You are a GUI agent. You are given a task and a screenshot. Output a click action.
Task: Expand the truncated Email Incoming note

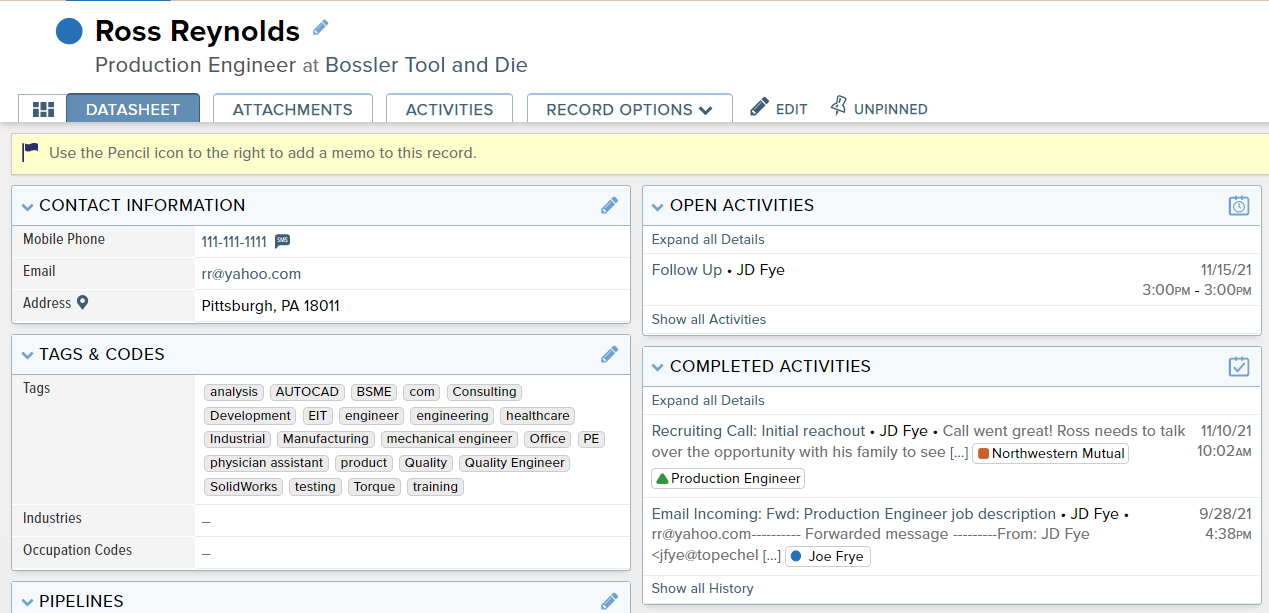click(771, 556)
